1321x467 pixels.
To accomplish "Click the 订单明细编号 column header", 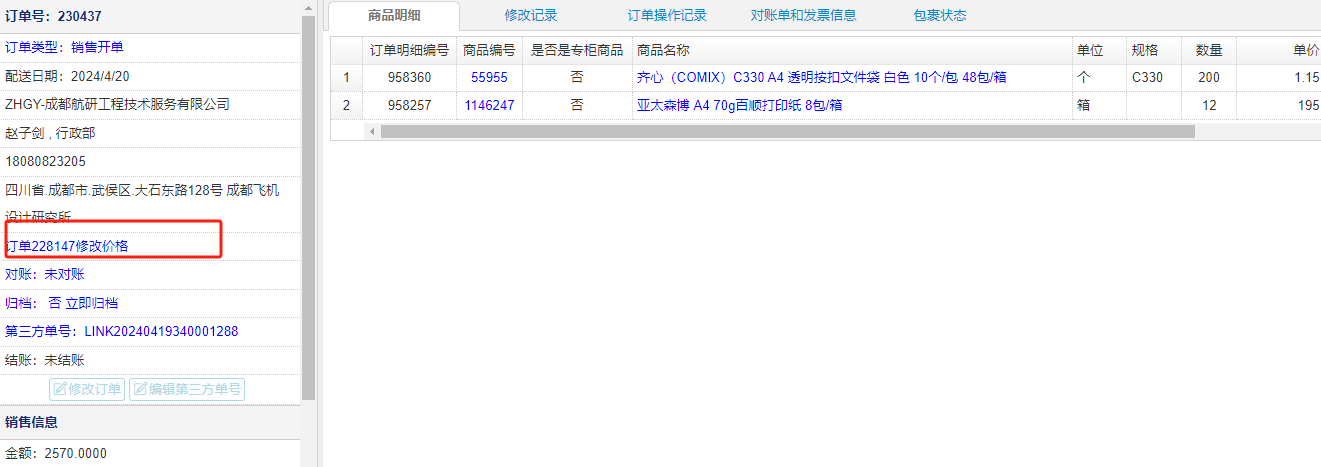I will click(409, 50).
